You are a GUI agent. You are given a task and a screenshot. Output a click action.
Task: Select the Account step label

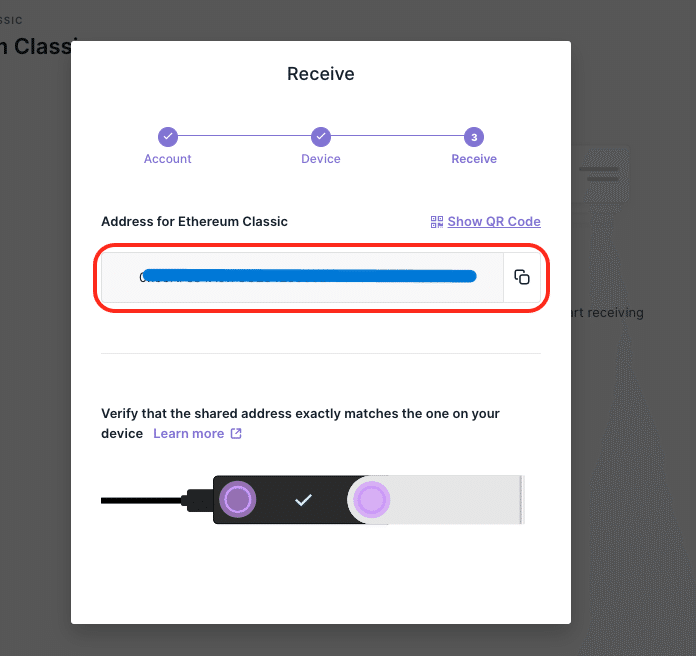pyautogui.click(x=168, y=159)
